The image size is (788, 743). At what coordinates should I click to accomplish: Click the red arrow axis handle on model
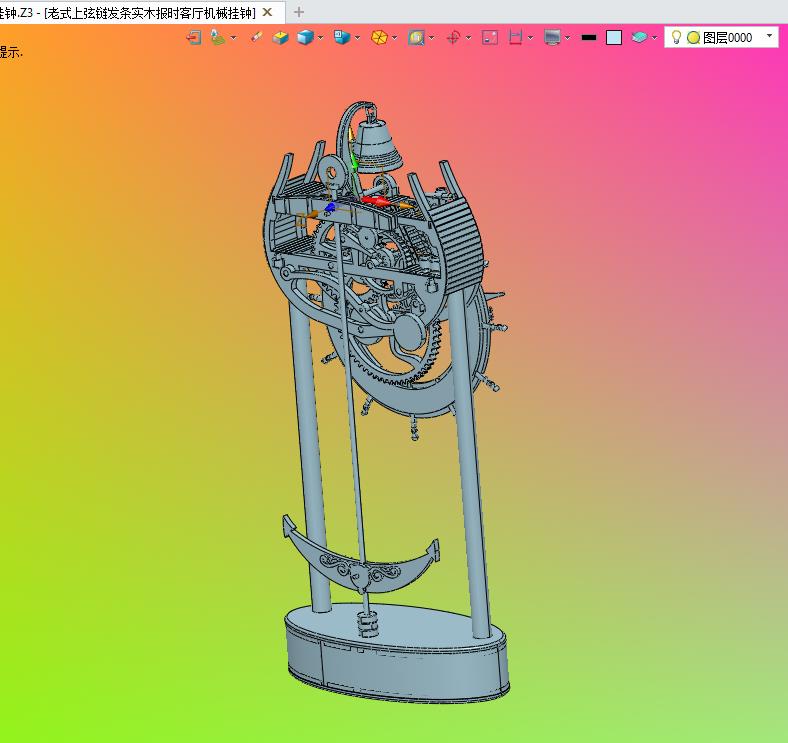point(374,201)
